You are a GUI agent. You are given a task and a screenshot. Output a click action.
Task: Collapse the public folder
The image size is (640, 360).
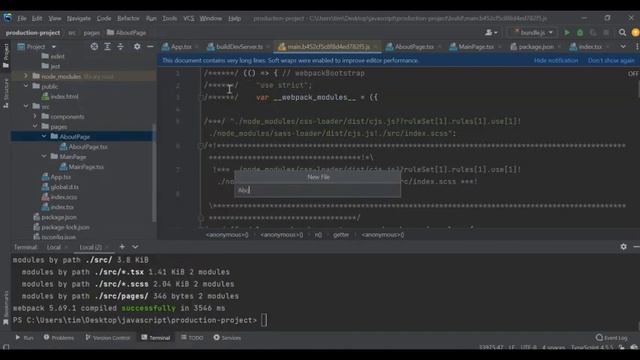[x=26, y=86]
